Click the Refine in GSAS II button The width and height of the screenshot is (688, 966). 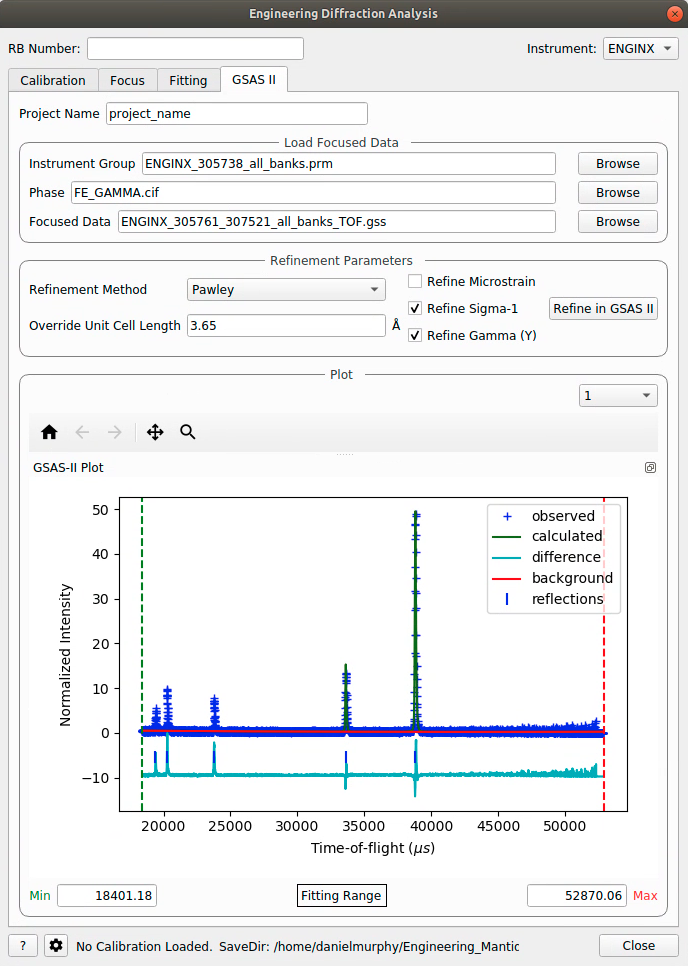(x=603, y=309)
